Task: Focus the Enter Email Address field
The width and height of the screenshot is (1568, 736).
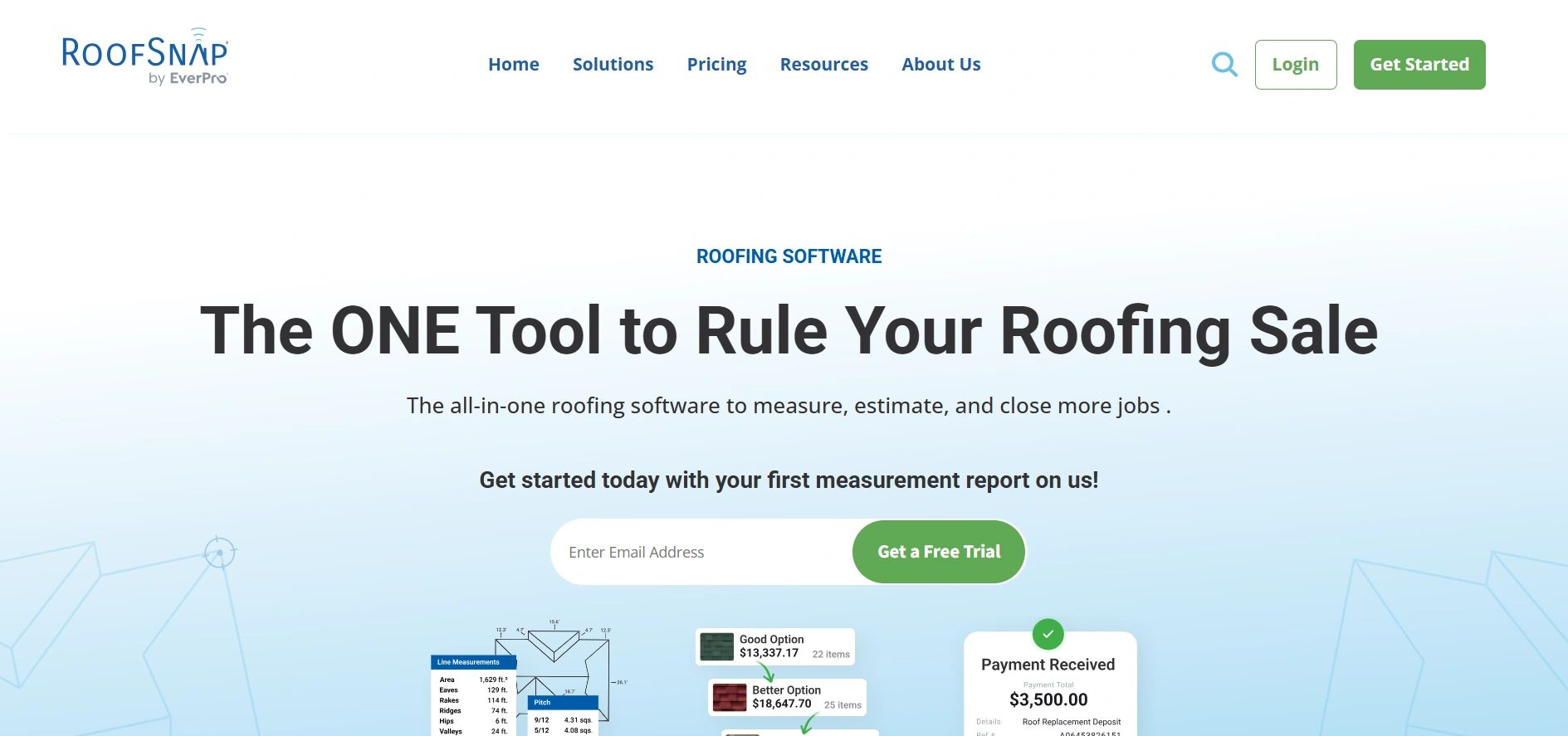Action: [701, 552]
